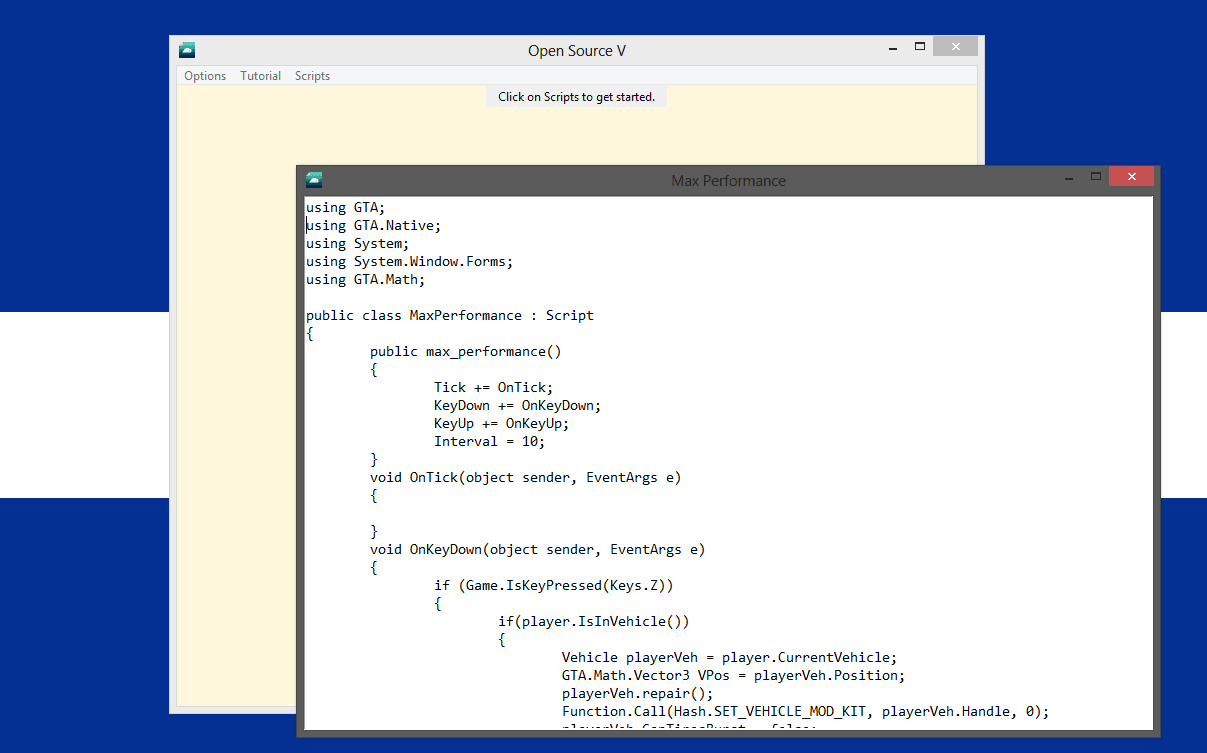This screenshot has width=1207, height=753.
Task: Click the 'Interval = 10;' code line
Action: (x=489, y=442)
